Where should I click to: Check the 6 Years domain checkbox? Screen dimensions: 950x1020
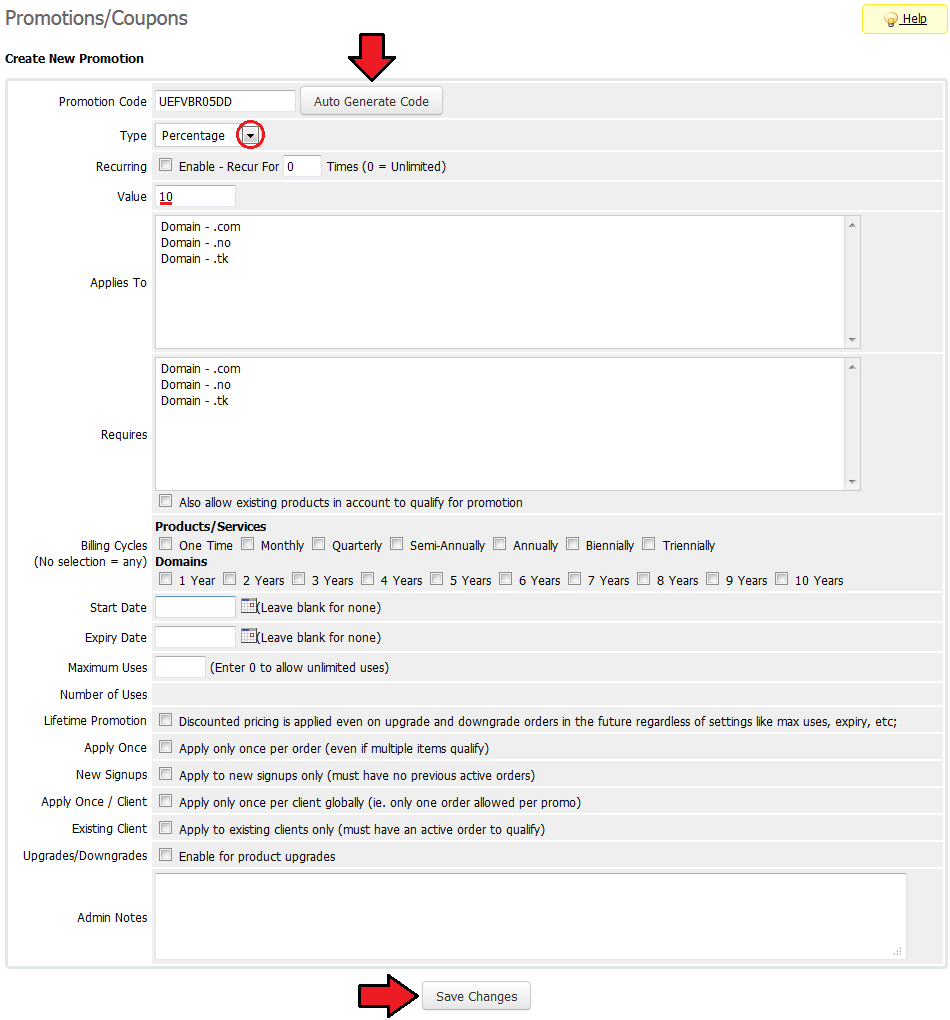506,579
